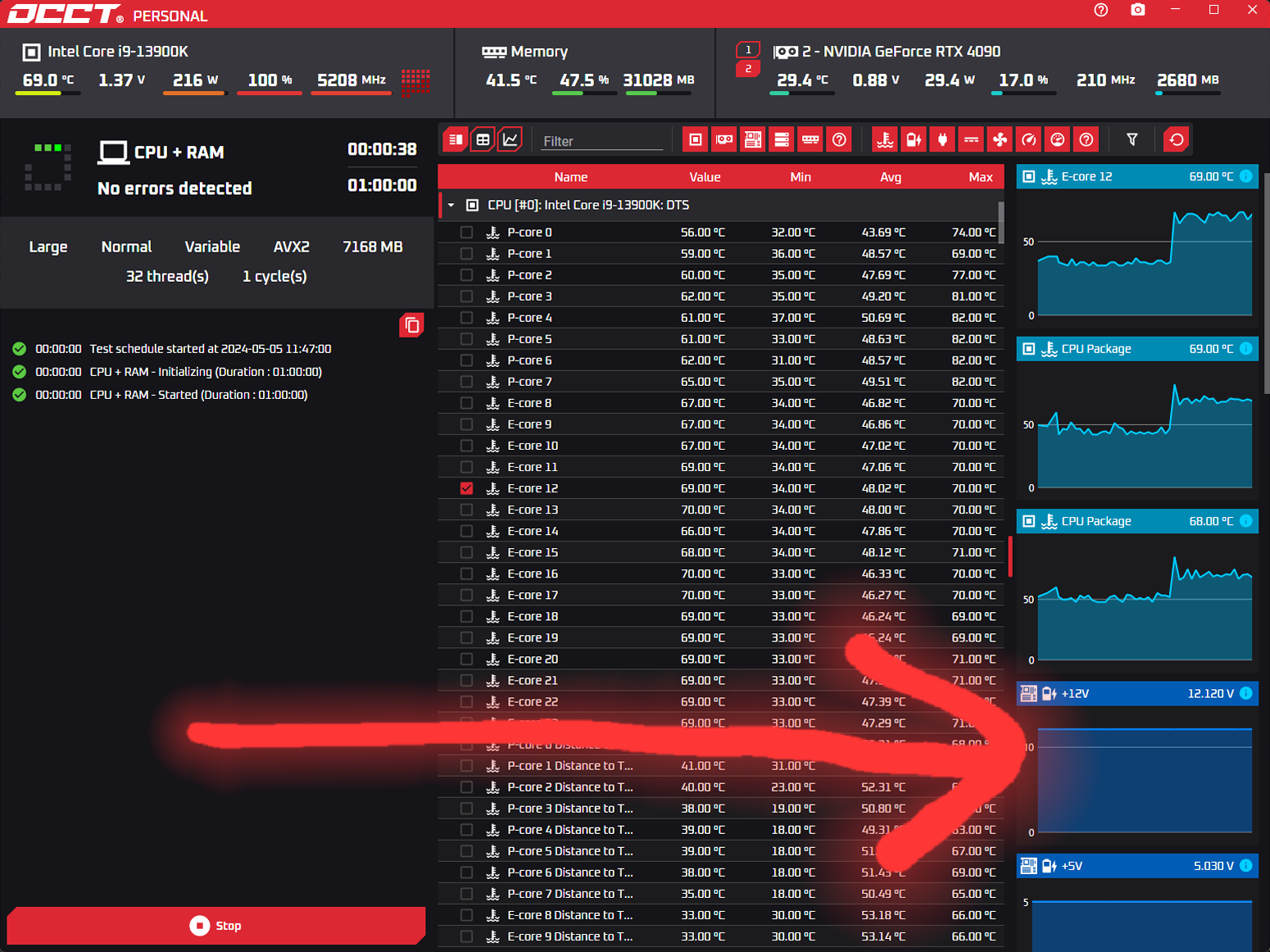Sort by the Avg column header
Viewport: 1270px width, 952px height.
pos(891,177)
